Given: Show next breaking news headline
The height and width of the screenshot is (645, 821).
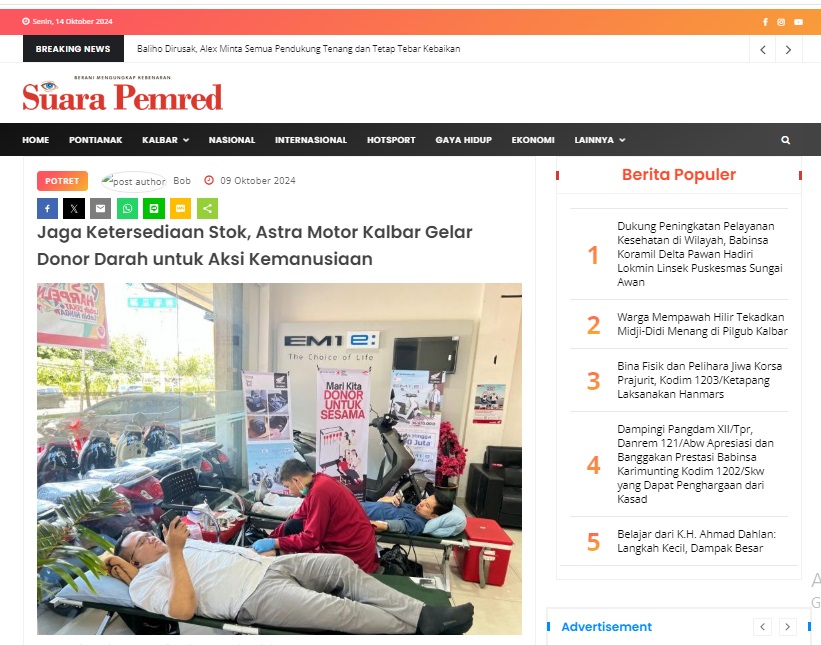Looking at the screenshot, I should 788,50.
